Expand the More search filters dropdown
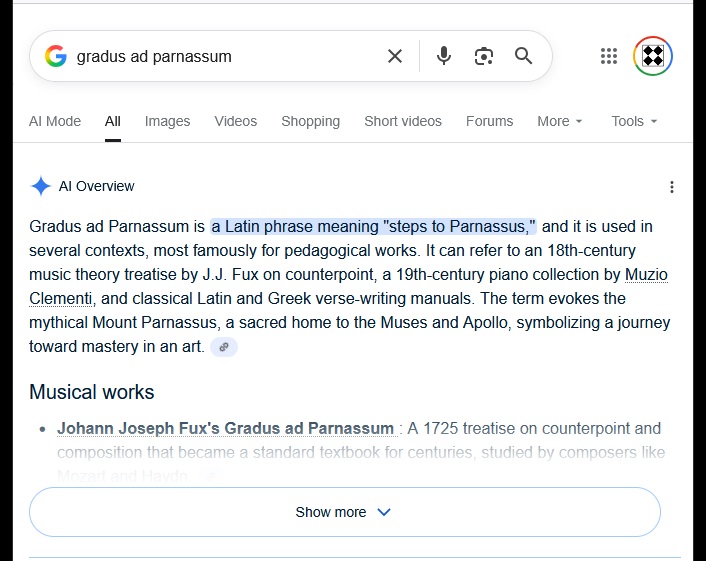Image resolution: width=706 pixels, height=561 pixels. (x=559, y=121)
